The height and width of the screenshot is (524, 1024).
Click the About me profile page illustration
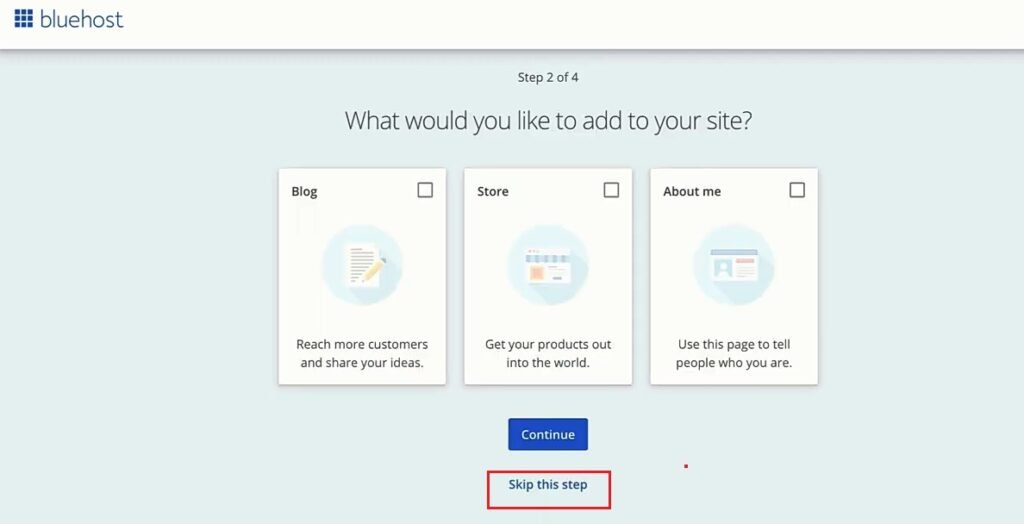tap(733, 265)
